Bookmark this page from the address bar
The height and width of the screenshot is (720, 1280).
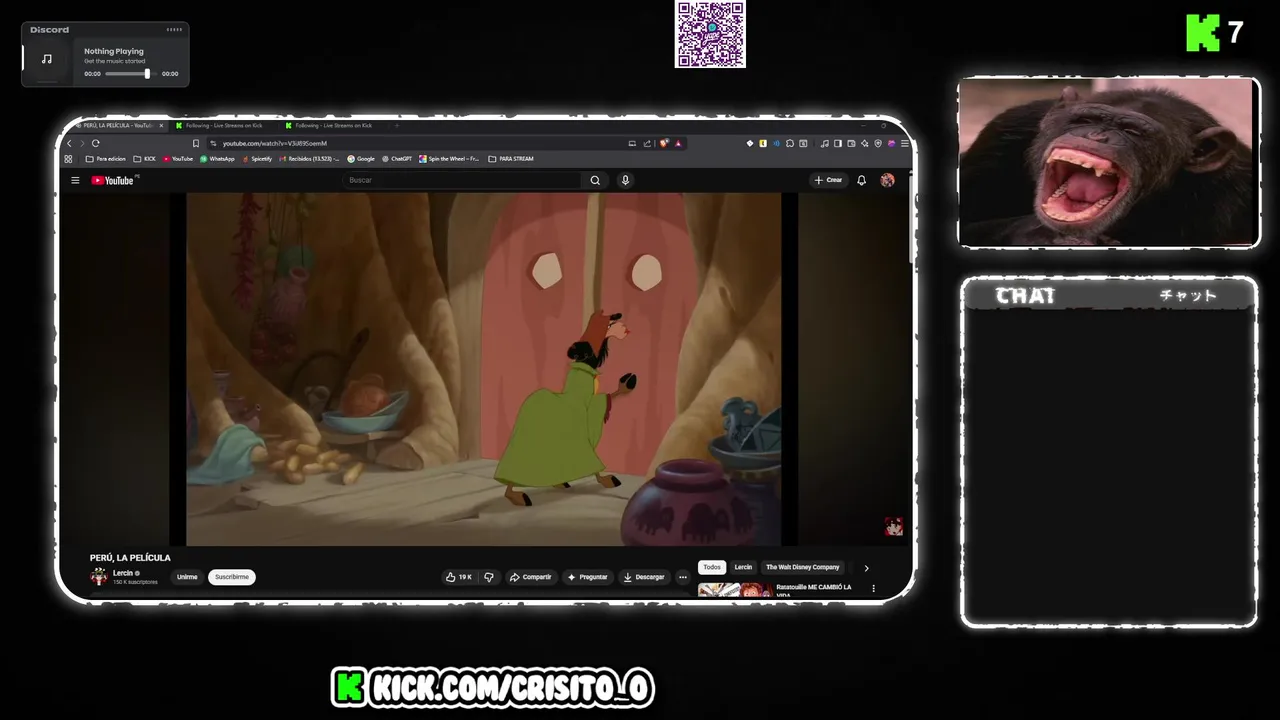(x=196, y=143)
